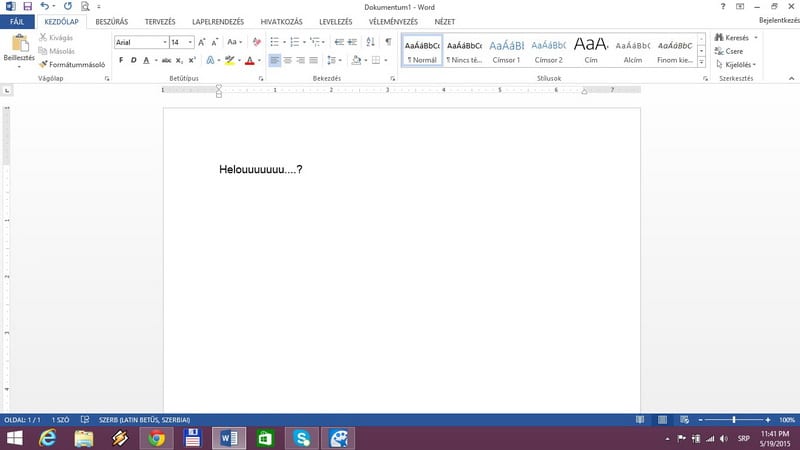Open Google Chrome from the taskbar

pyautogui.click(x=155, y=438)
